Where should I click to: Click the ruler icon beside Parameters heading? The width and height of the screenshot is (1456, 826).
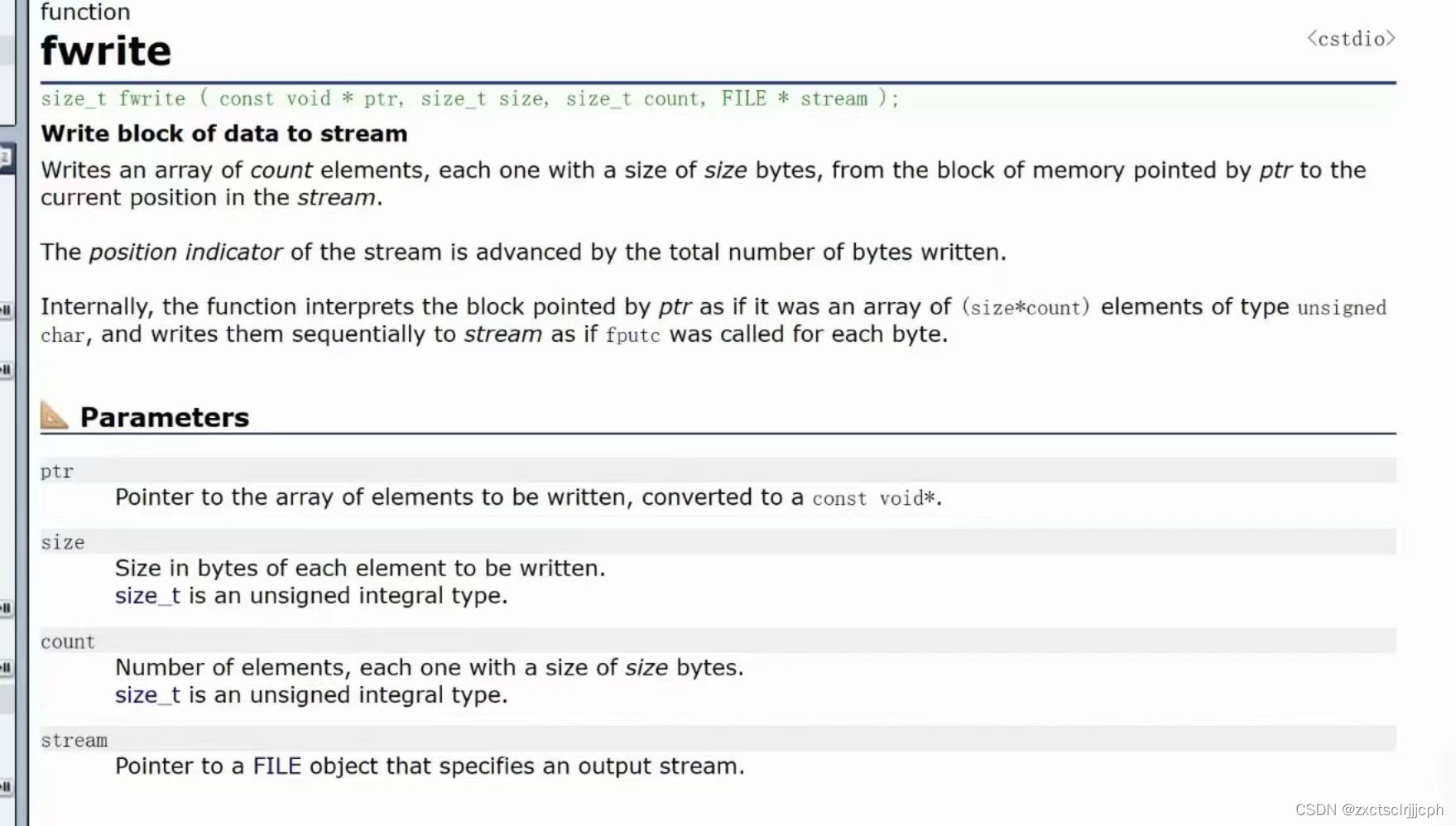click(x=55, y=415)
